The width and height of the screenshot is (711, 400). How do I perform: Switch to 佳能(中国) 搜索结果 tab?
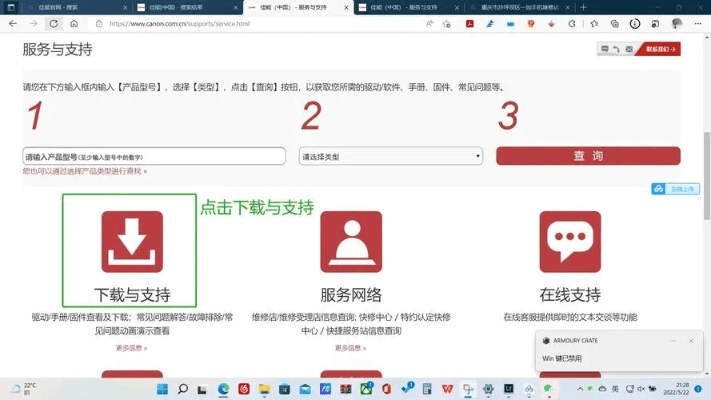pos(187,7)
